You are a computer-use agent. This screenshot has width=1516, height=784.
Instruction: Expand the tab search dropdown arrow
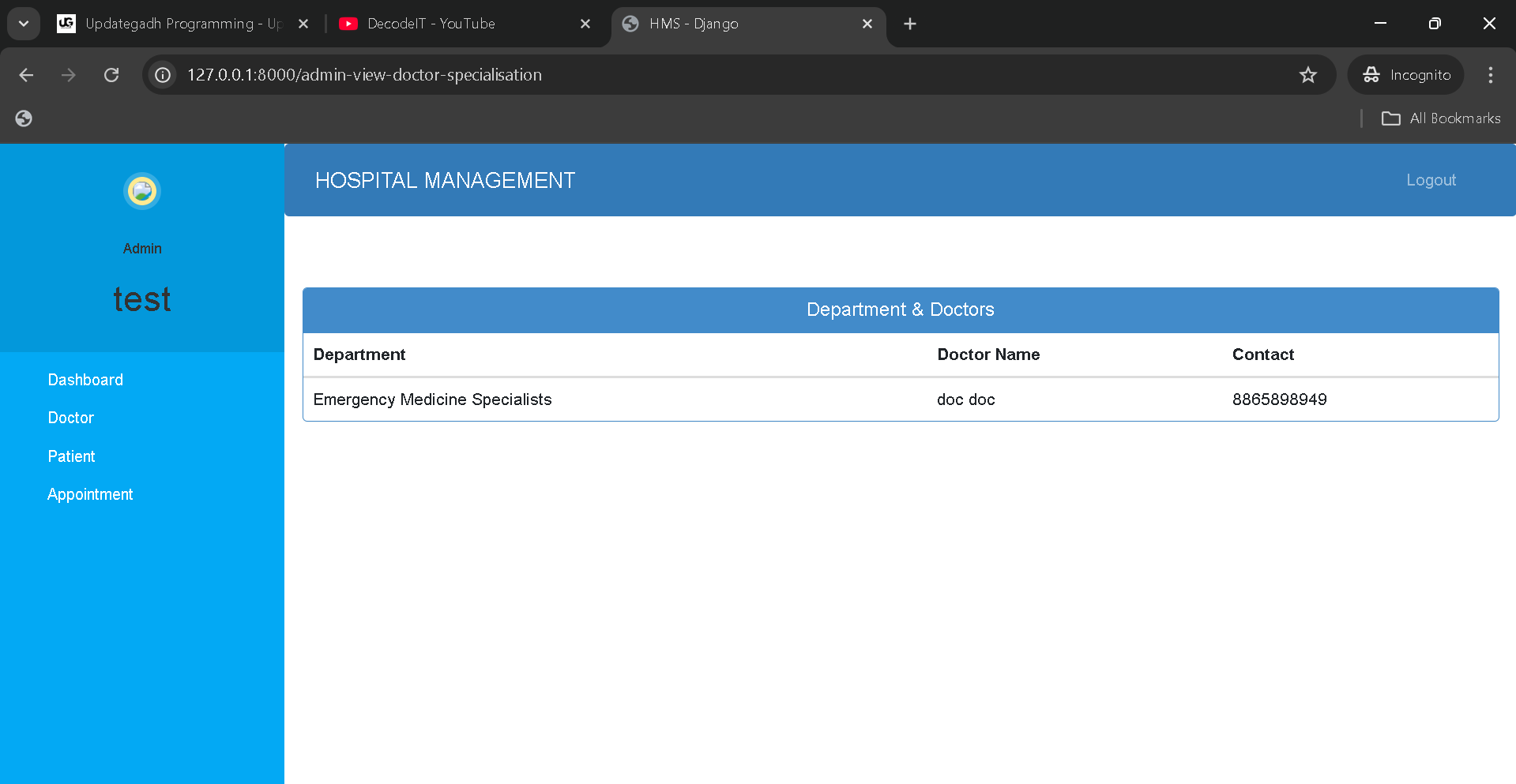[x=24, y=24]
